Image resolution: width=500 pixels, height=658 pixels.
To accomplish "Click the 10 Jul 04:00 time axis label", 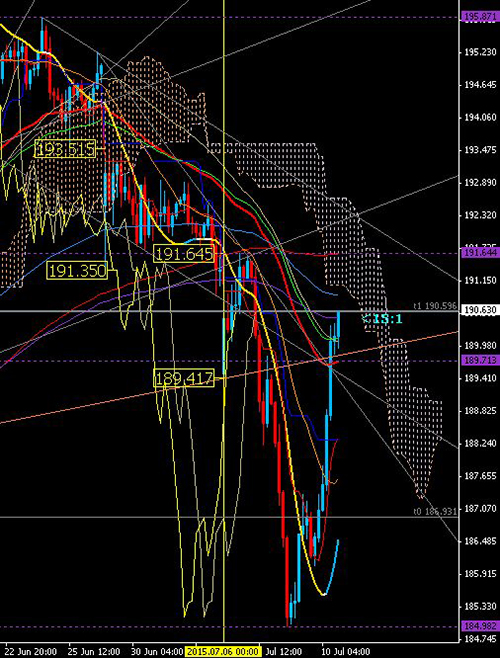I will point(346,652).
